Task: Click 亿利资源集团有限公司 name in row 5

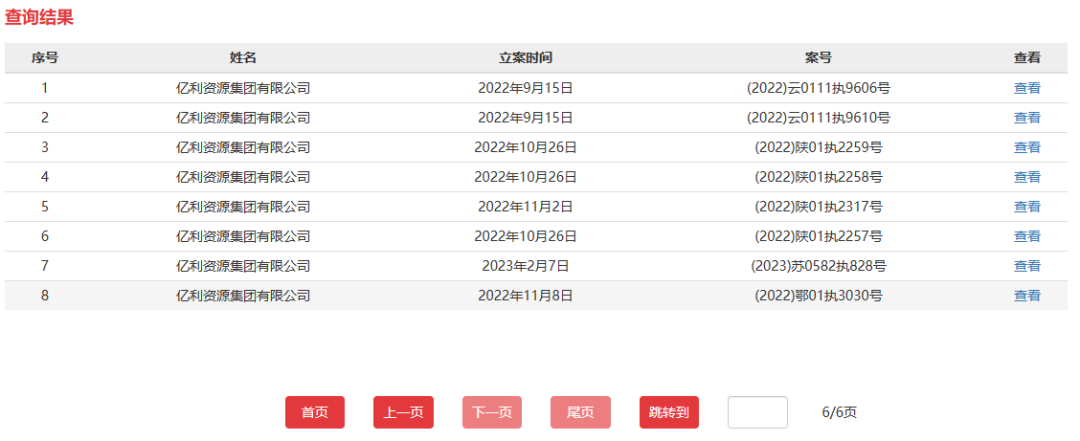Action: click(243, 207)
